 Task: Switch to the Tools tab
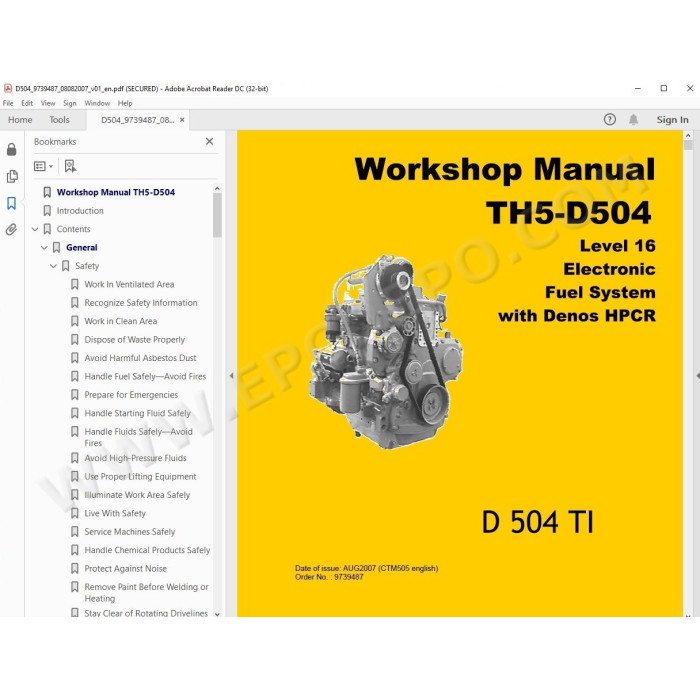click(59, 120)
